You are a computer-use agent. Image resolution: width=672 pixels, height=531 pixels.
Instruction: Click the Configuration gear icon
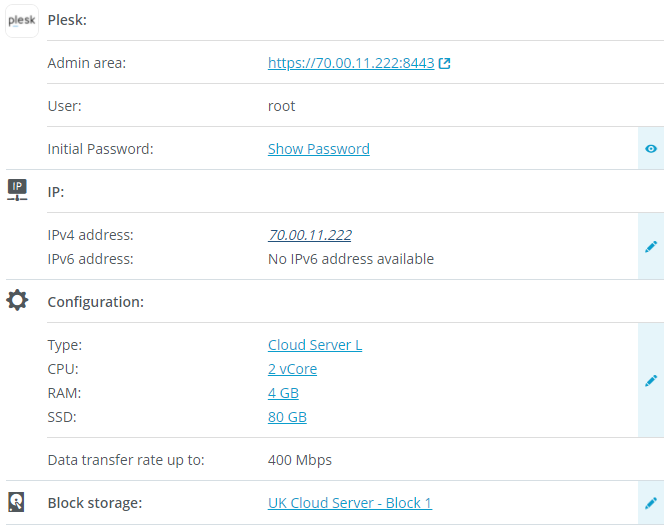tap(18, 300)
